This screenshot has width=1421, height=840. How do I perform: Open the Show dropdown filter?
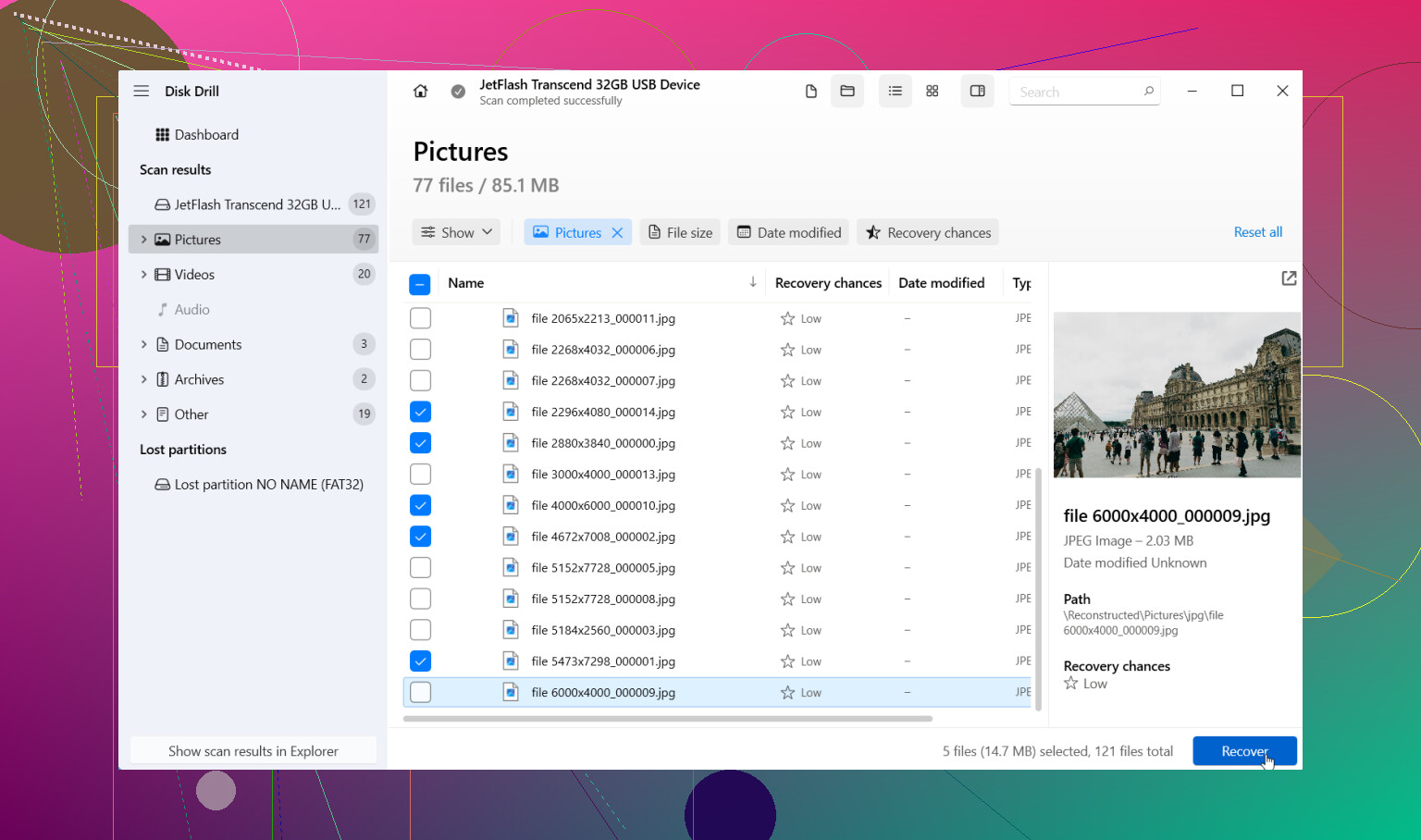457,232
